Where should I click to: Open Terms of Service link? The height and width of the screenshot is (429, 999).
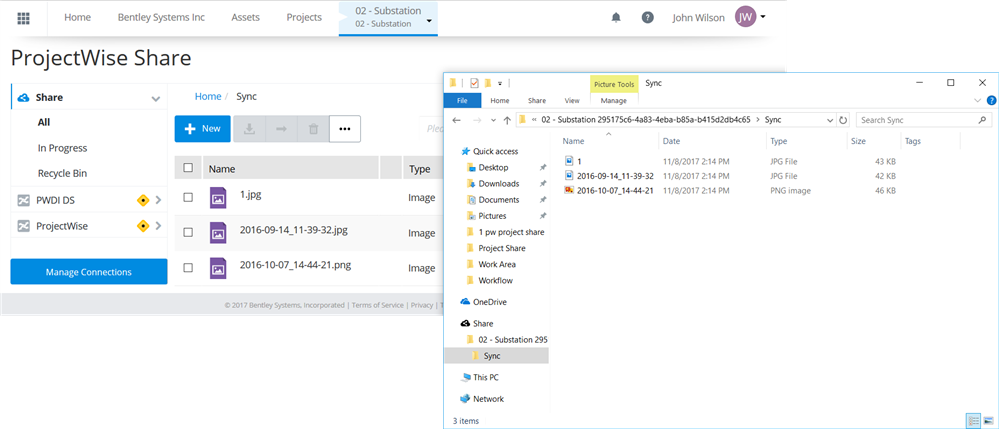[377, 305]
